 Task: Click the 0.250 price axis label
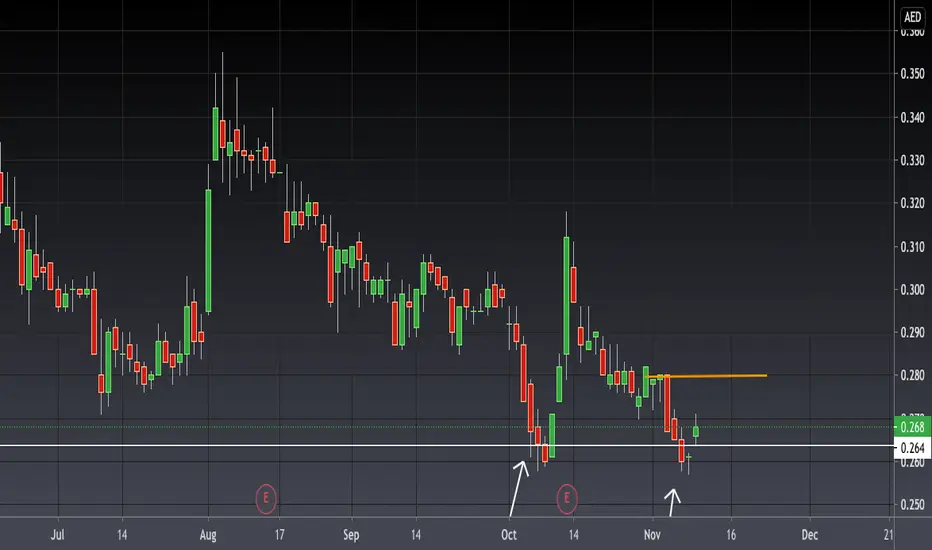[912, 504]
